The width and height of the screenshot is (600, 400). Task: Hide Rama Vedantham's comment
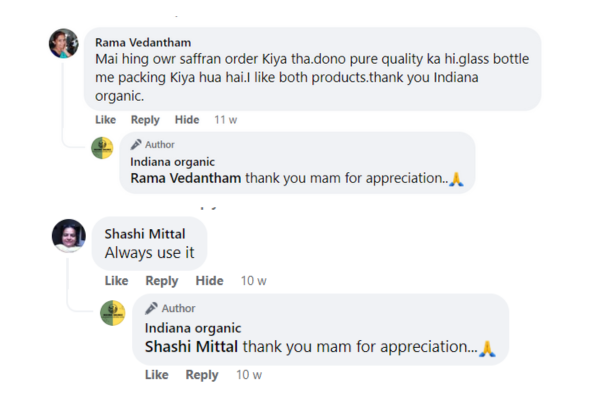187,120
